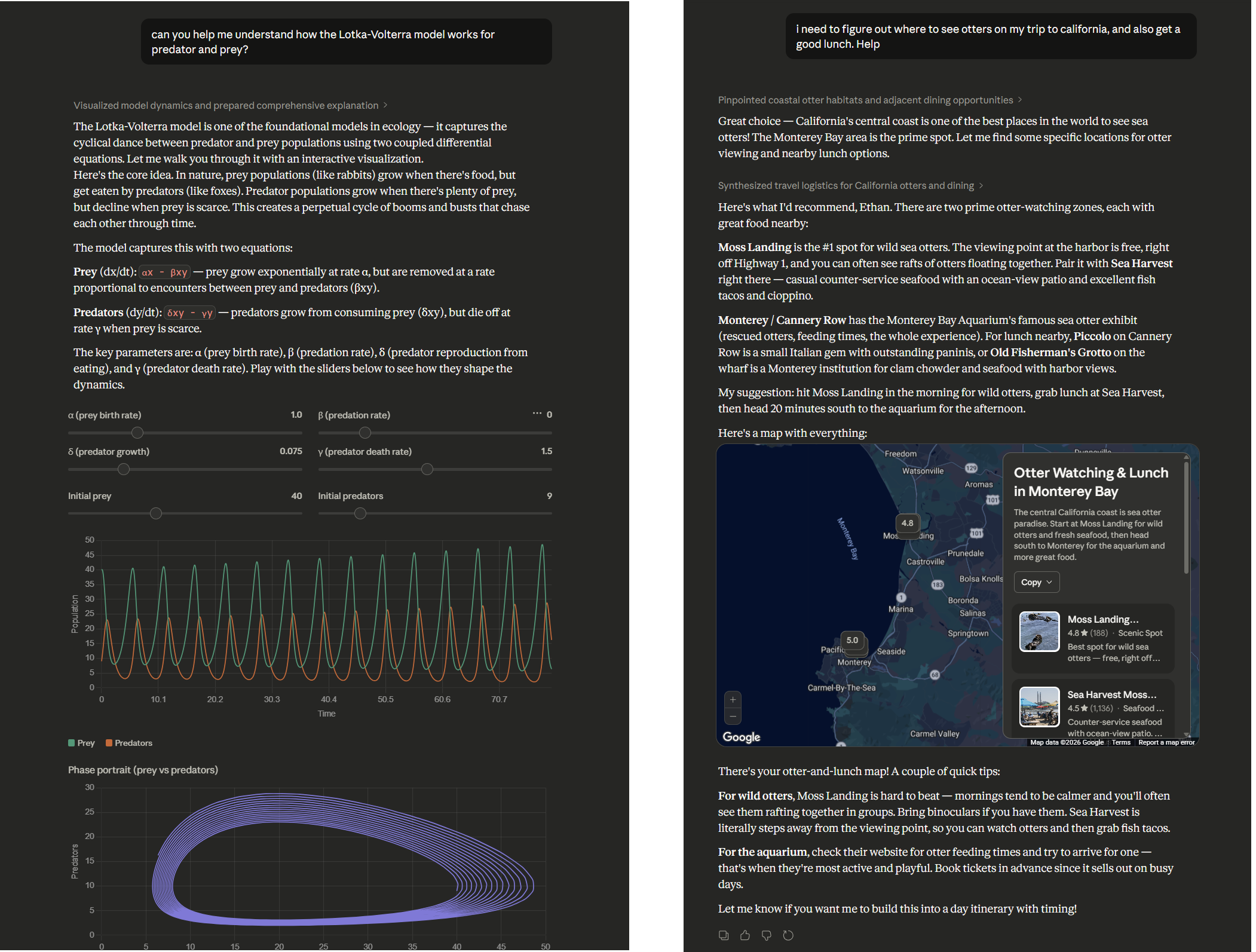Viewport: 1256px width, 952px height.
Task: Zoom in on the map
Action: click(733, 700)
